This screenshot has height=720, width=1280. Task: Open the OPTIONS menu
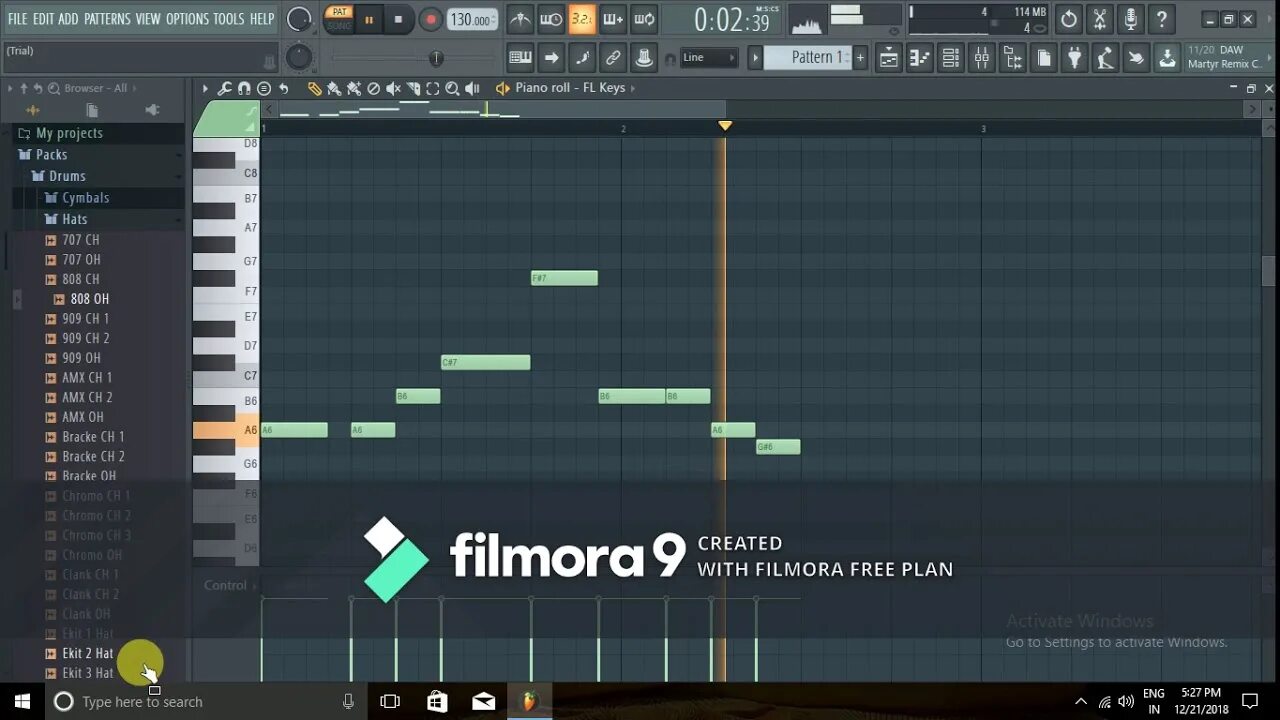coord(187,19)
